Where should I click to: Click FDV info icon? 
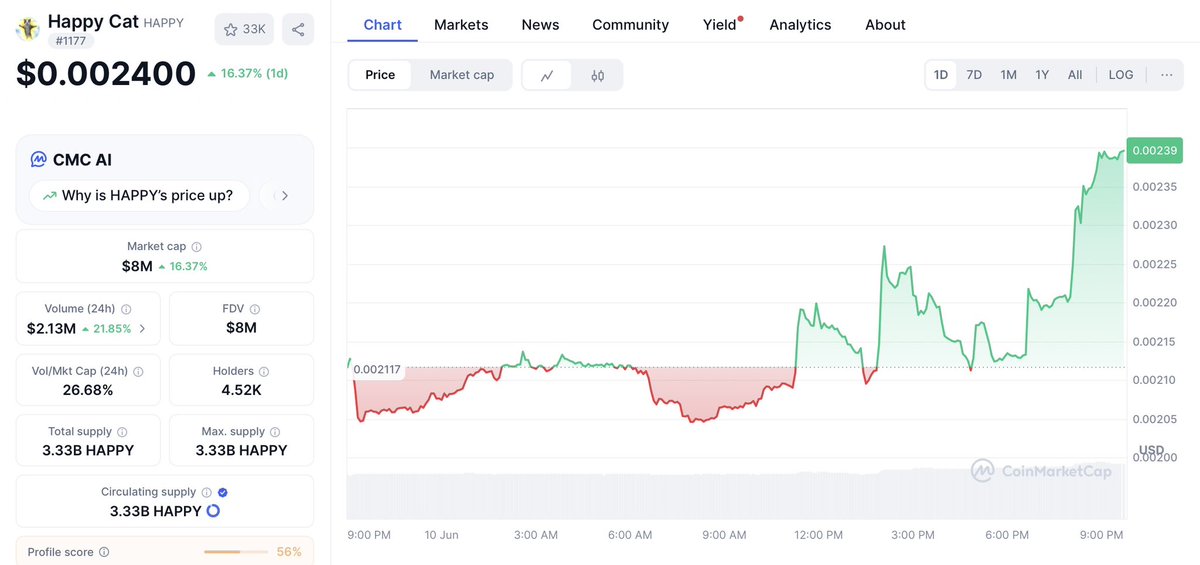(254, 309)
